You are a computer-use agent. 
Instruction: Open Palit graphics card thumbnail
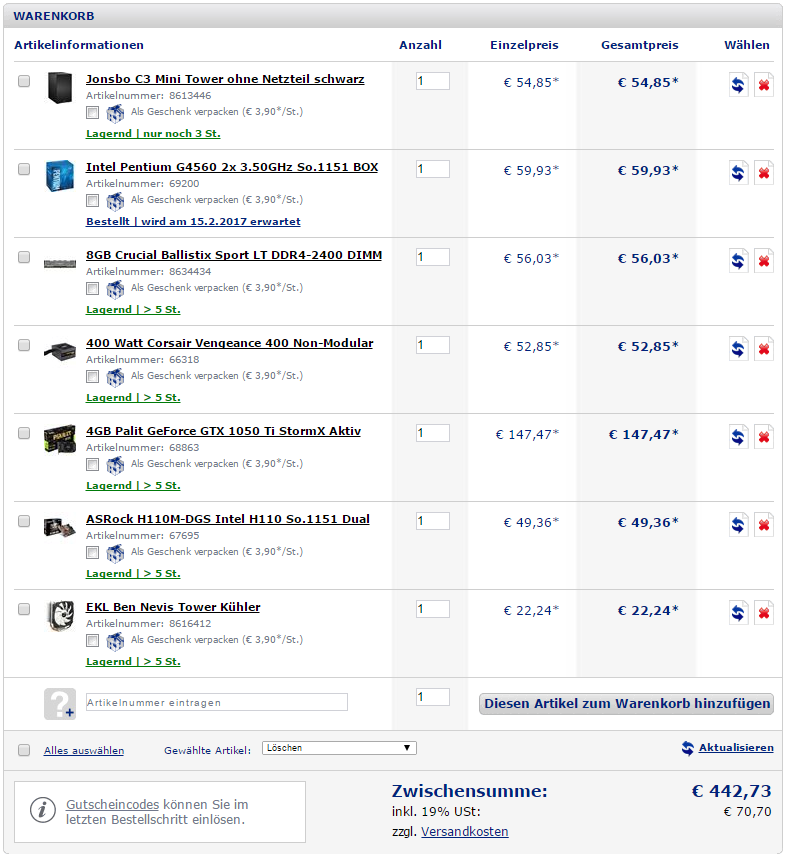pyautogui.click(x=59, y=439)
